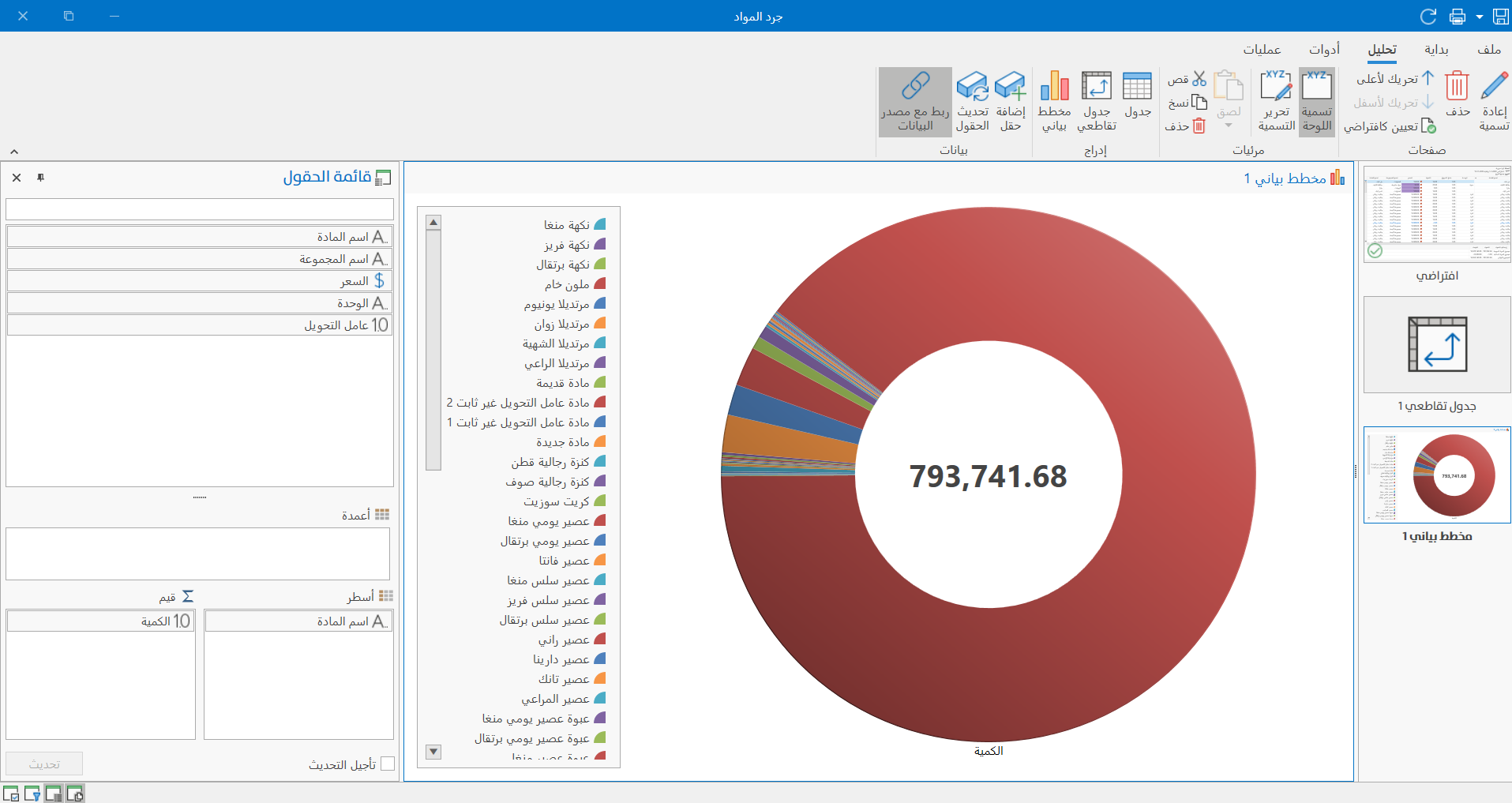Select the جدول تقاطعي 1 thumbnail
This screenshot has height=803, width=1512.
(x=1435, y=345)
